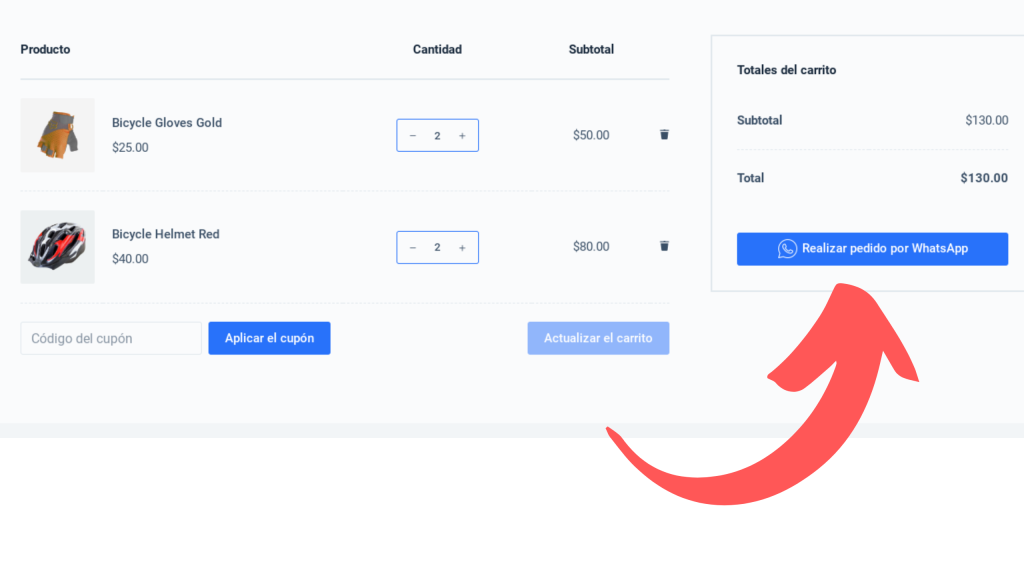Delete Bicycle Gloves Gold with trash icon
The height and width of the screenshot is (576, 1024).
664,135
